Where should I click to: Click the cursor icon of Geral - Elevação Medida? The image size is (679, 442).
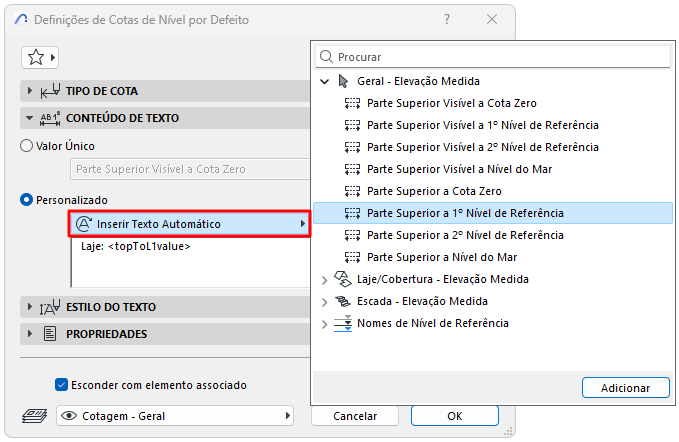click(343, 81)
